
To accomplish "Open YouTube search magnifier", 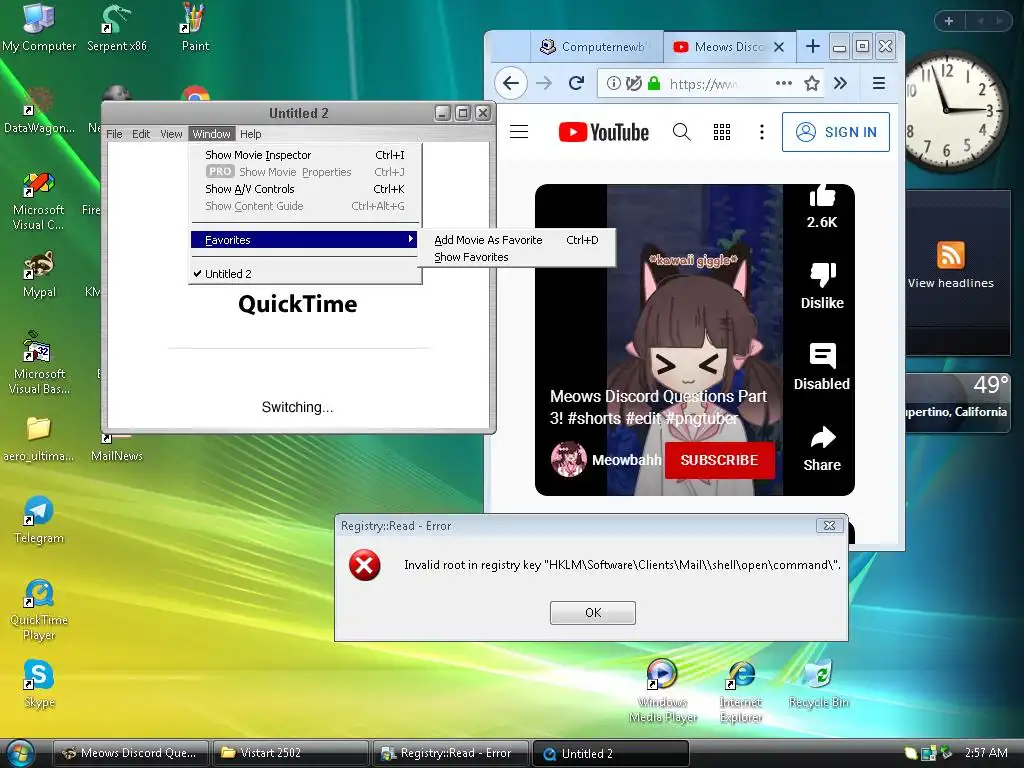I will (x=681, y=132).
